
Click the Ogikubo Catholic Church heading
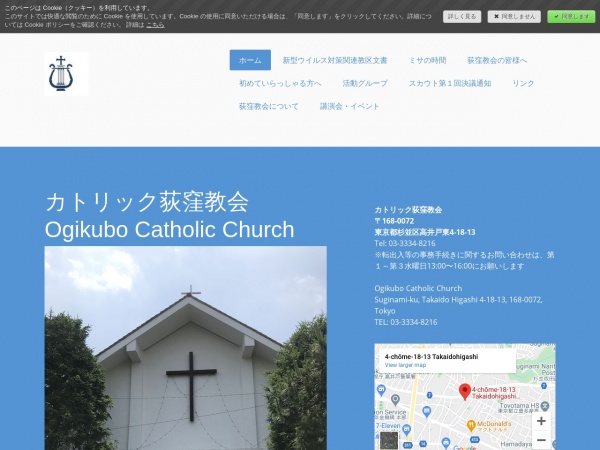pyautogui.click(x=170, y=230)
